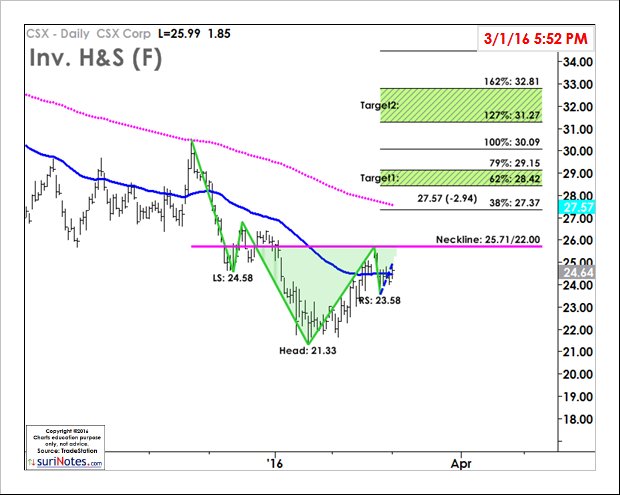Select the 'Inv. H&S (F)' pattern title

96,57
